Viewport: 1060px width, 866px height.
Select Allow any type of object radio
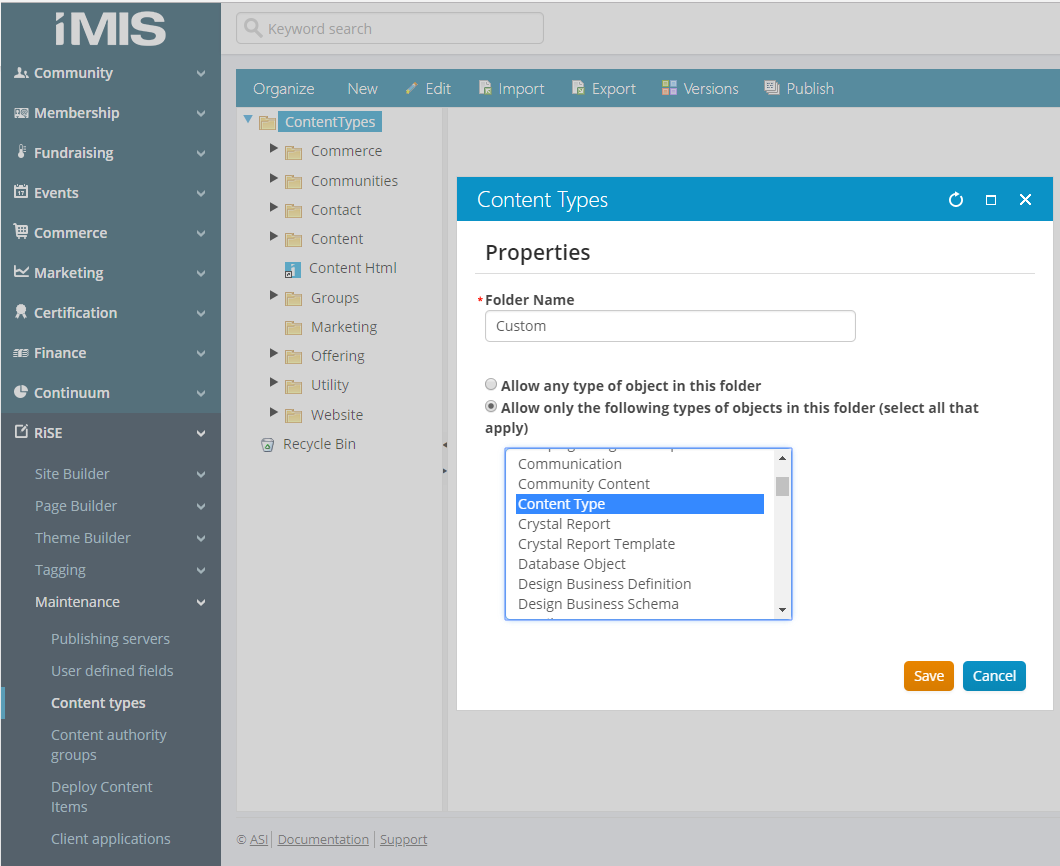(x=491, y=385)
